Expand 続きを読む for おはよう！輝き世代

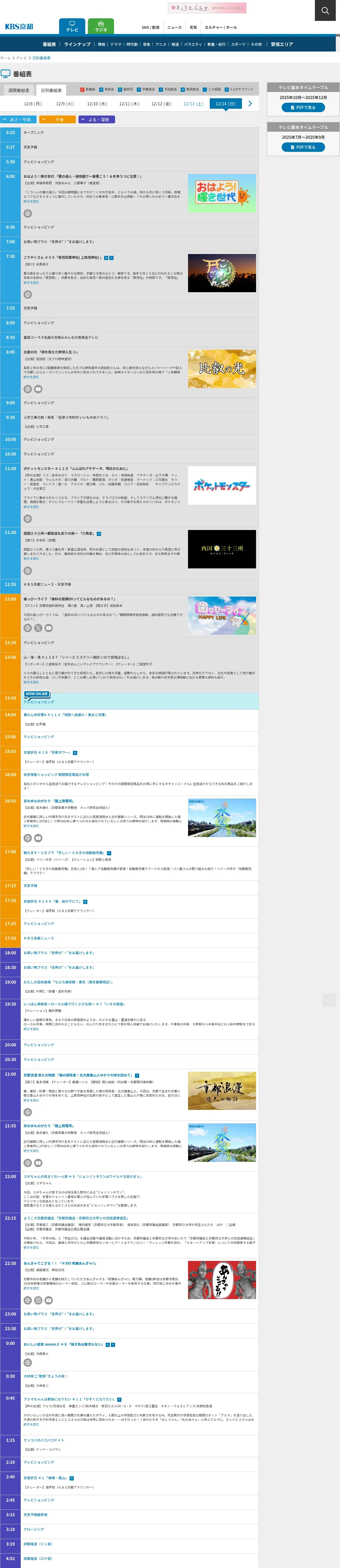pos(31,201)
